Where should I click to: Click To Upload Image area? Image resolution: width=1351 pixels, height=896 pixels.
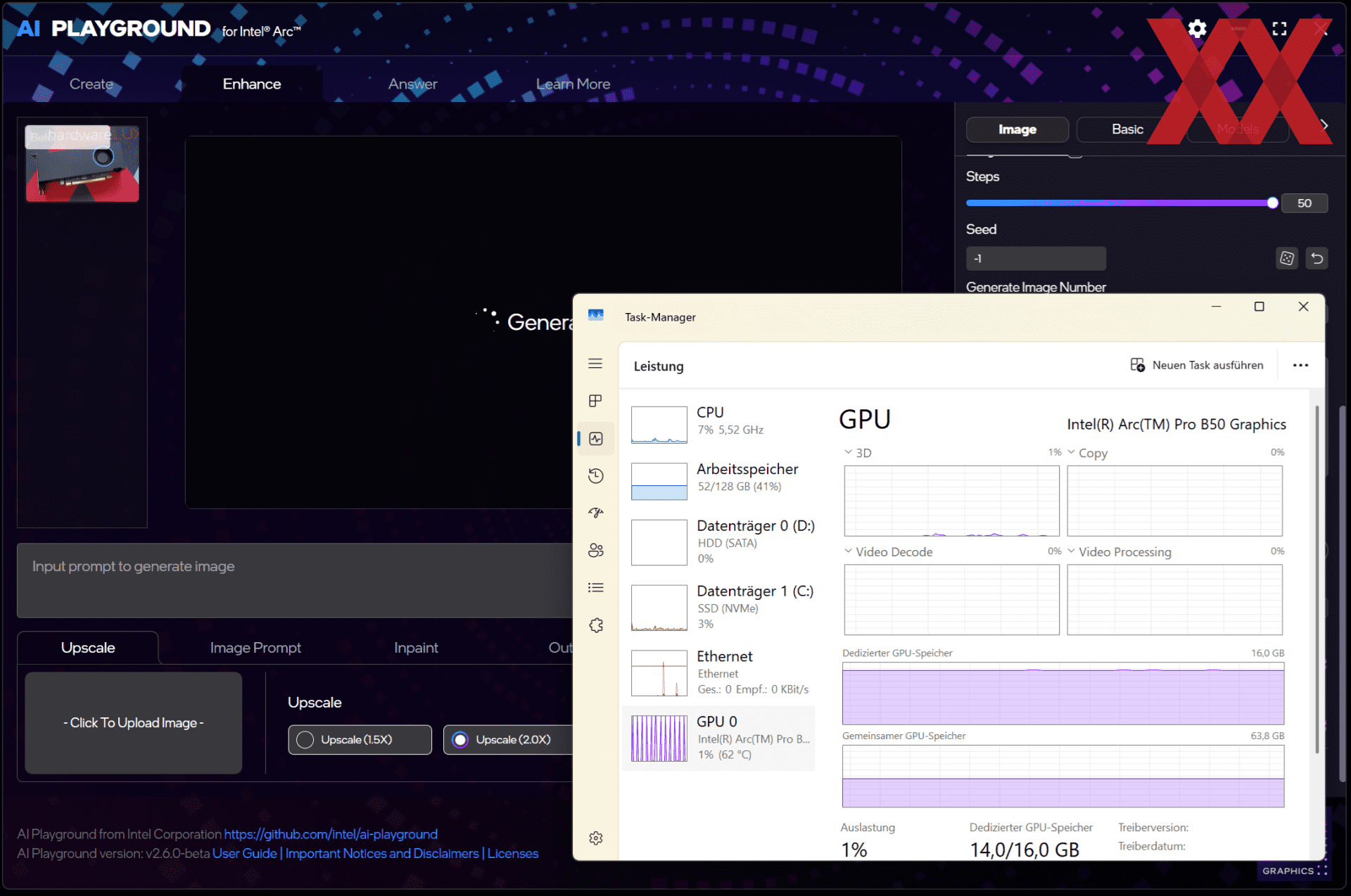point(134,723)
